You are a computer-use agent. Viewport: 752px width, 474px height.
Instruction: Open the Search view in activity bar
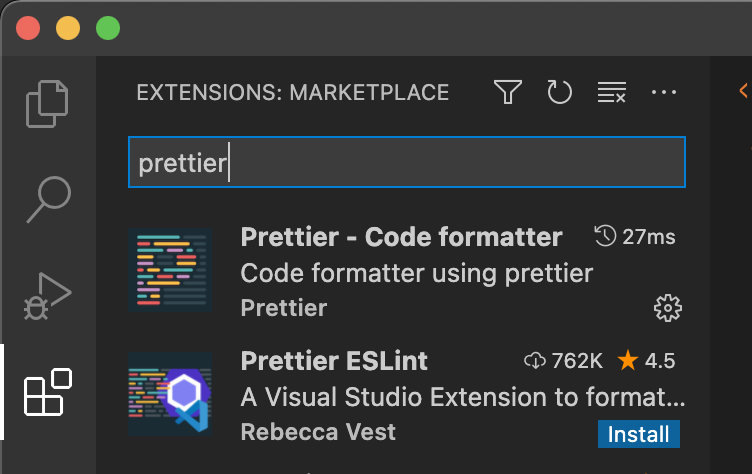[48, 199]
